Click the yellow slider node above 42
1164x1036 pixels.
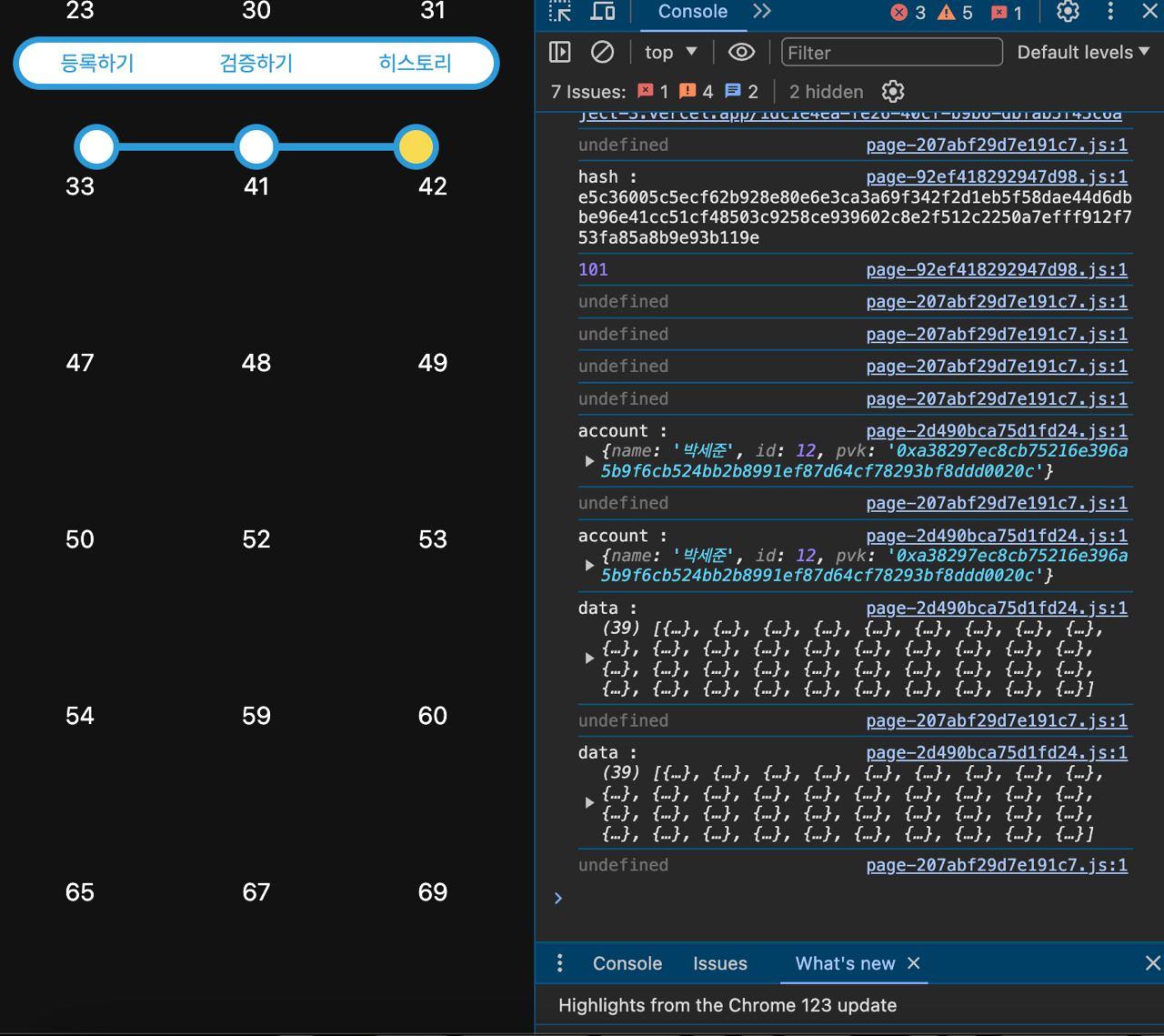(x=416, y=146)
